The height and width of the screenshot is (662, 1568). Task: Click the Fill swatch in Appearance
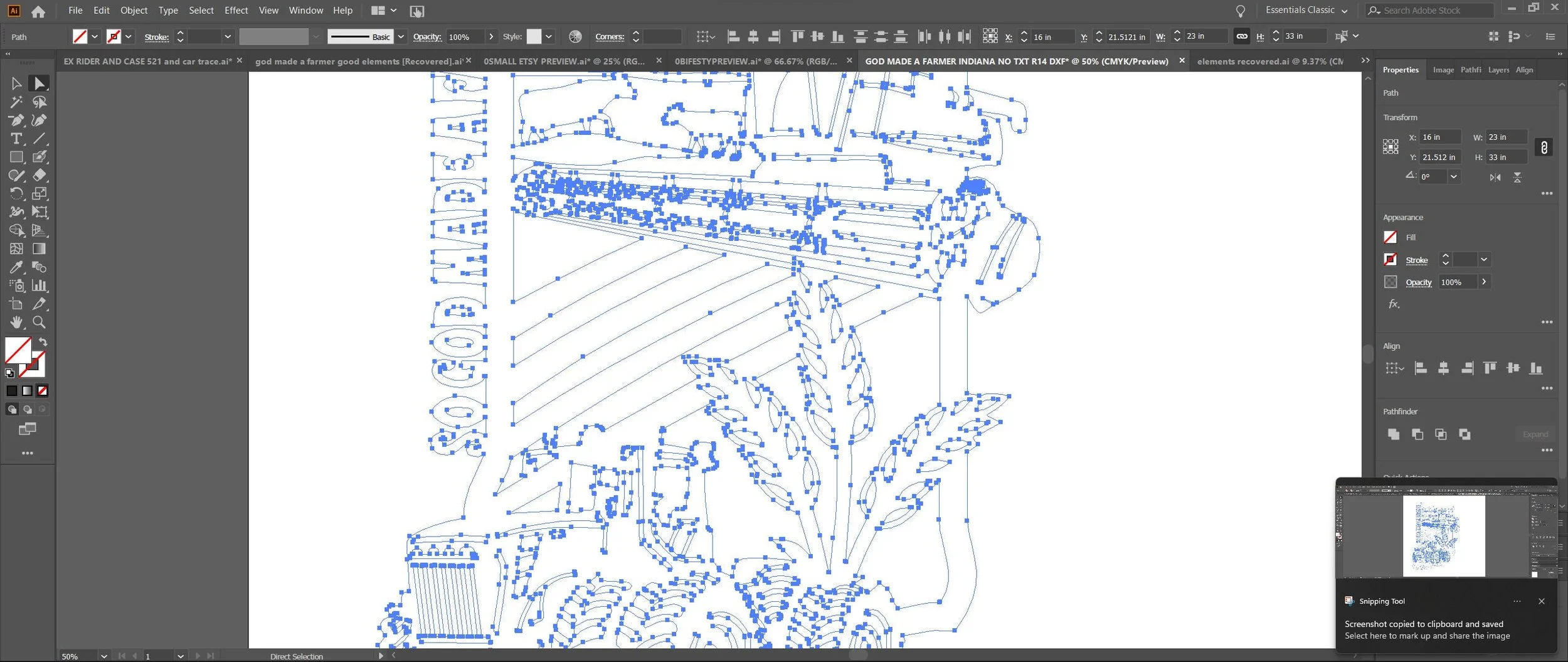point(1391,237)
